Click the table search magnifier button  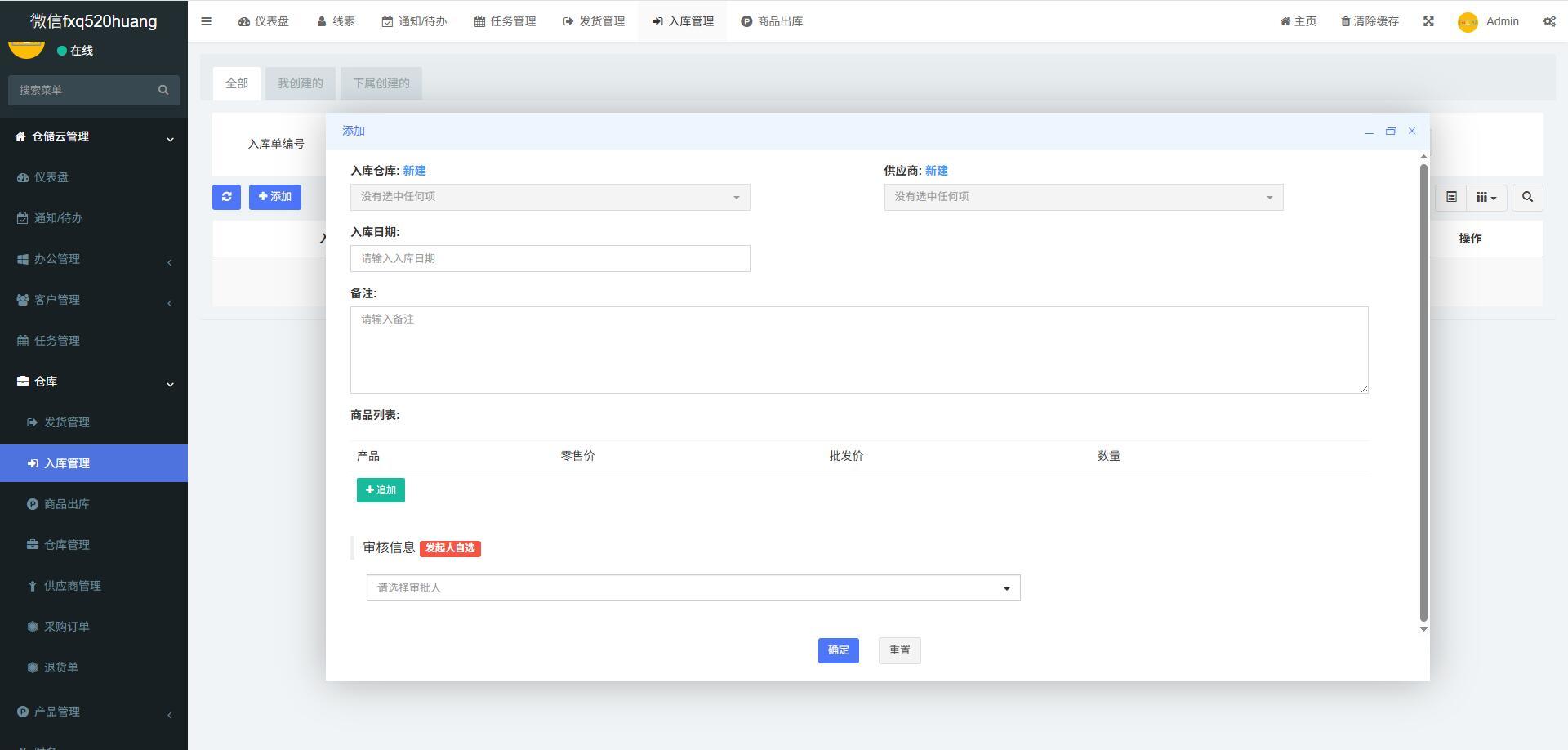(1527, 197)
